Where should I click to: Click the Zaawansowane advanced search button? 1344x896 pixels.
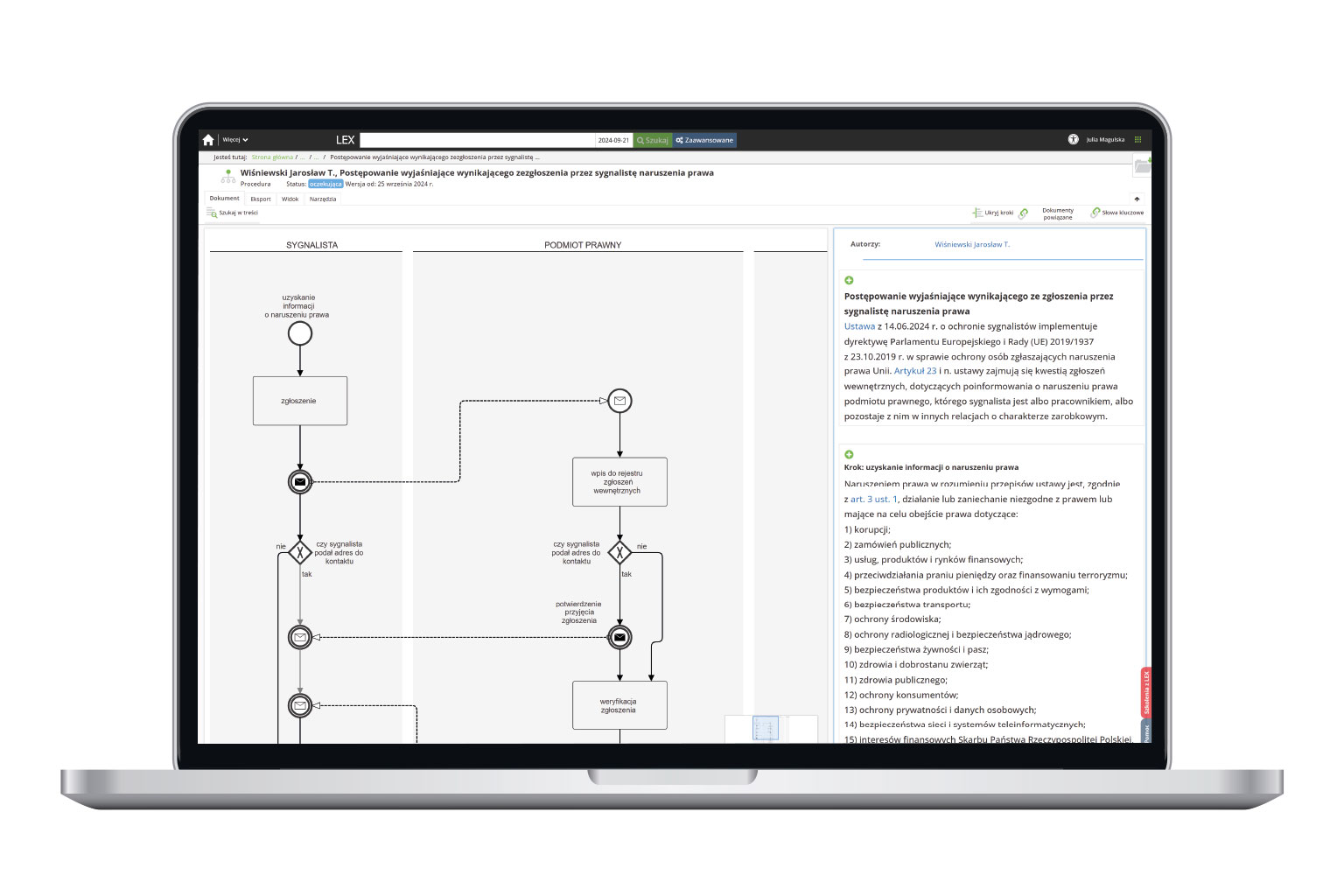(x=704, y=140)
